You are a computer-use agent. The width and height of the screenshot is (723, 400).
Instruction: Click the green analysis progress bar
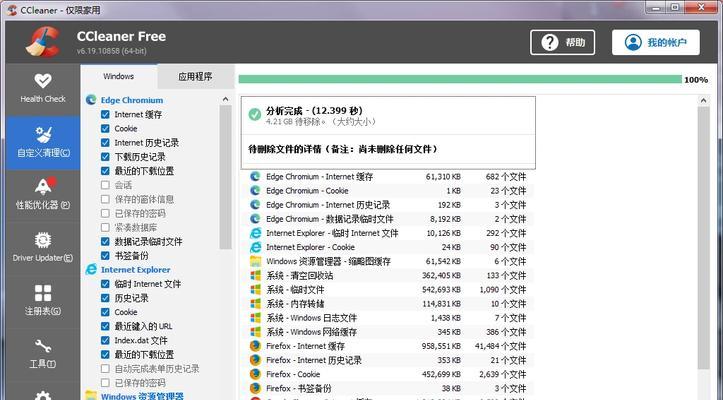[460, 79]
